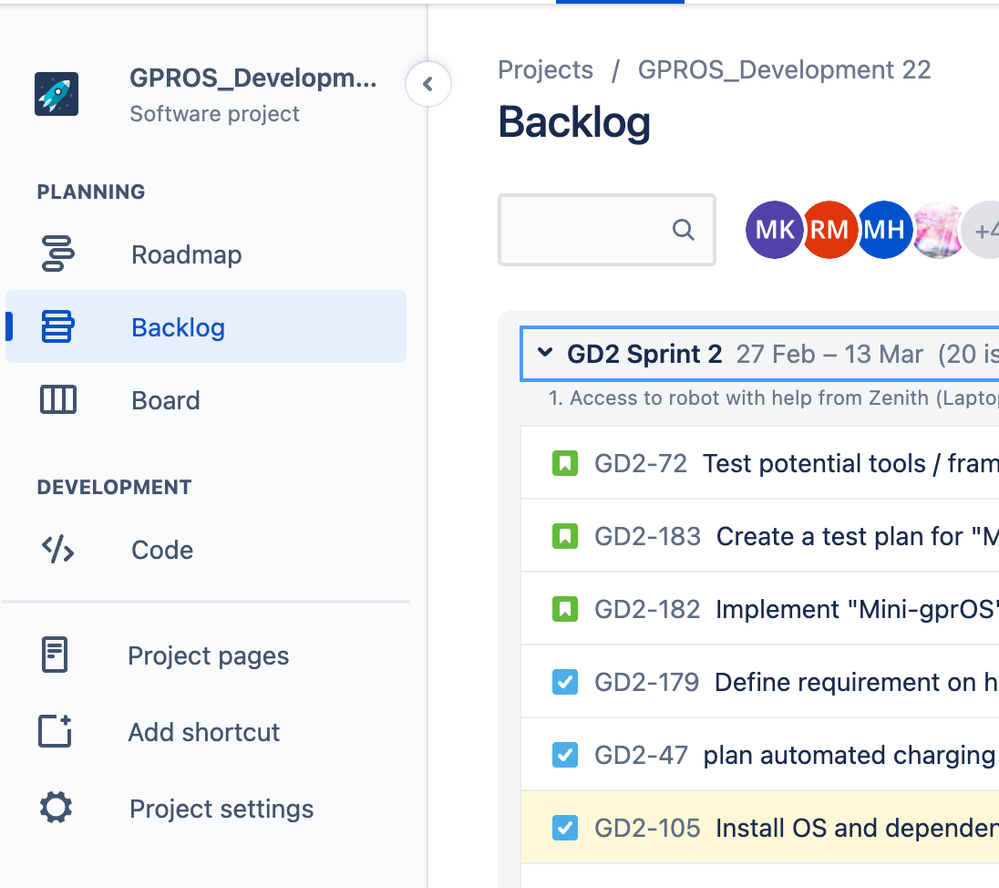The height and width of the screenshot is (888, 999).
Task: Select issue Implement Mini-gprOS
Action: 857,610
